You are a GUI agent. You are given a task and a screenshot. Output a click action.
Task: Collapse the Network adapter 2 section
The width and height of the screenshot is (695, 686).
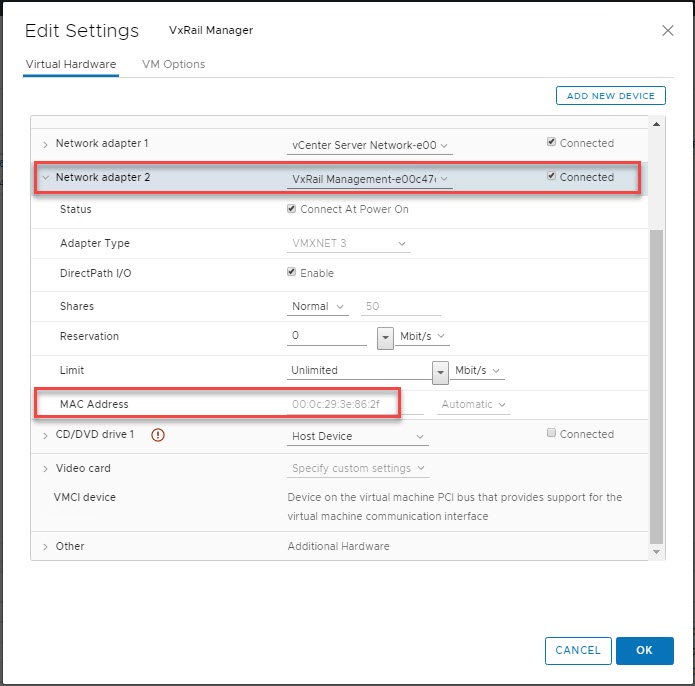tap(45, 178)
